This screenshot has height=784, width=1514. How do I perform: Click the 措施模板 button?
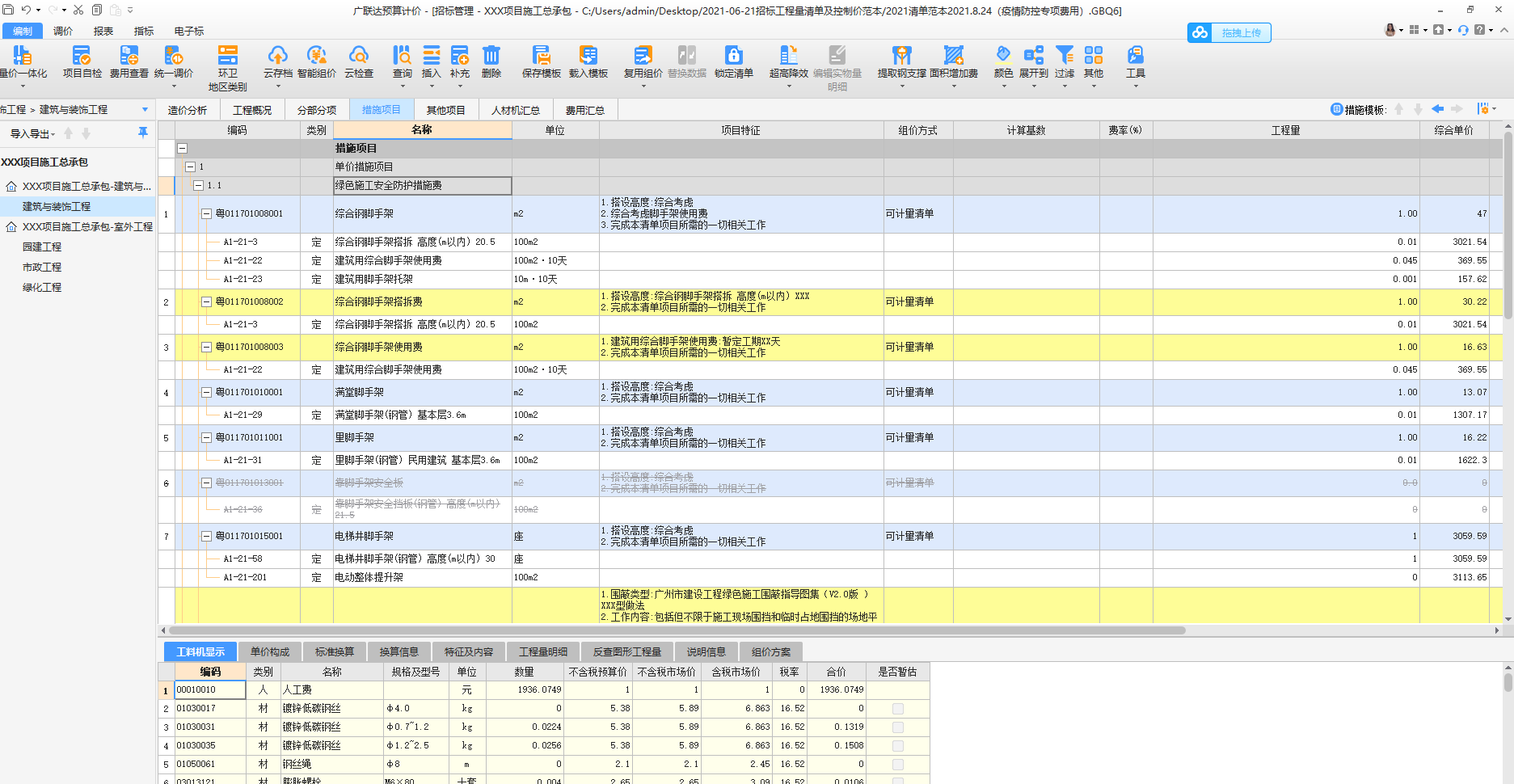pyautogui.click(x=1358, y=110)
